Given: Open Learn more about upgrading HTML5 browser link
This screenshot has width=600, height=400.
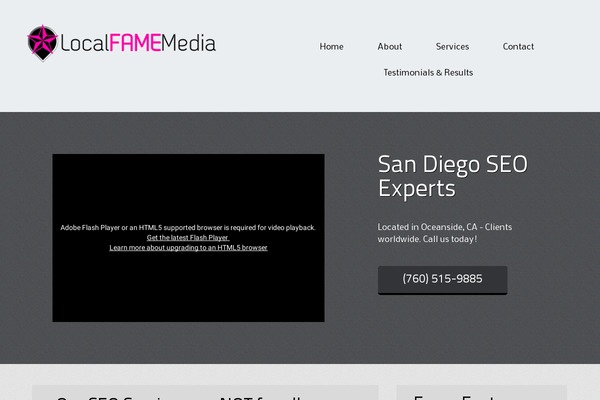Looking at the screenshot, I should click(188, 248).
